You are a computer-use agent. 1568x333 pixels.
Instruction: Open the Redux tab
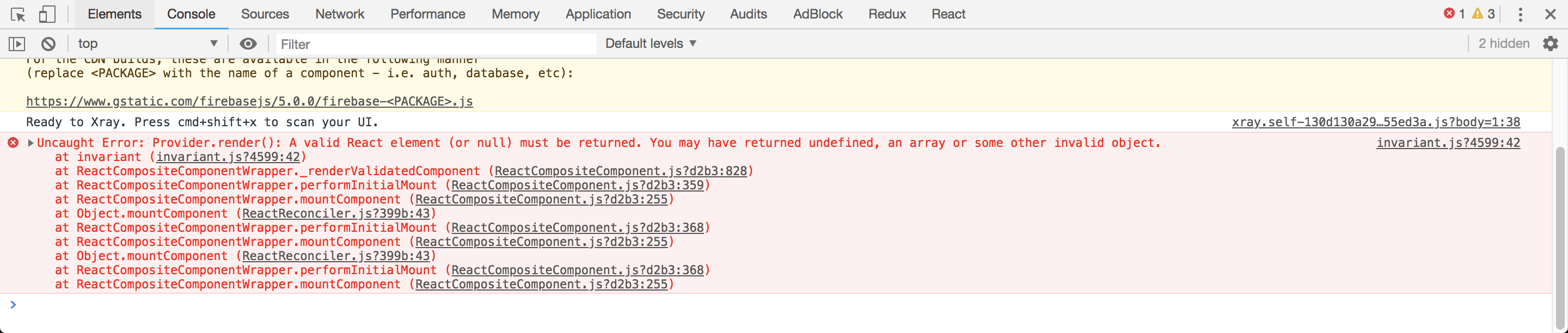point(886,14)
